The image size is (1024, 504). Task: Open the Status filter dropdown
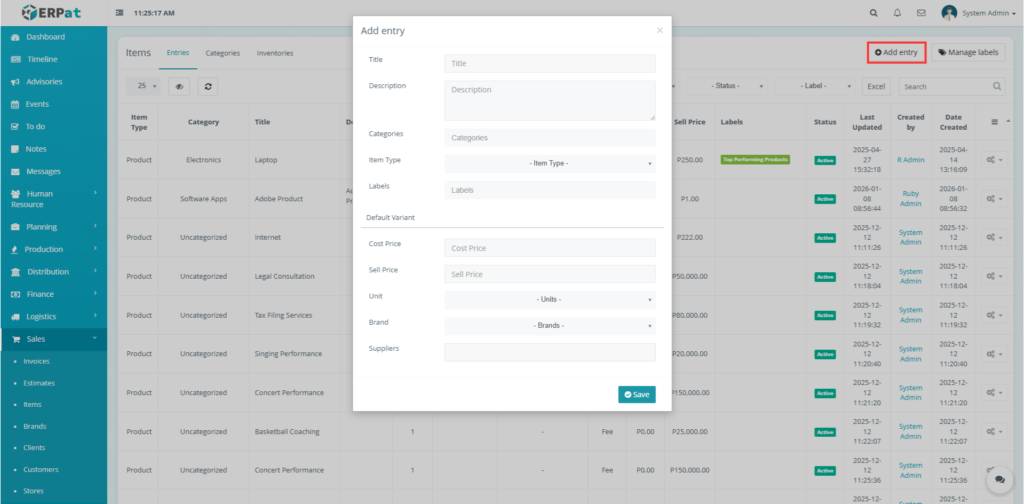(728, 86)
